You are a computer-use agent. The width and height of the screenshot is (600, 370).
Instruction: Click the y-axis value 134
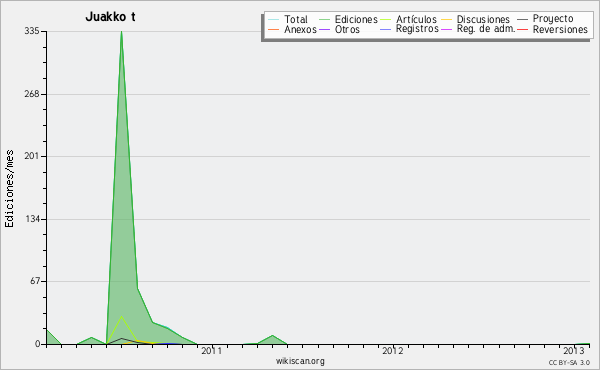pyautogui.click(x=32, y=219)
